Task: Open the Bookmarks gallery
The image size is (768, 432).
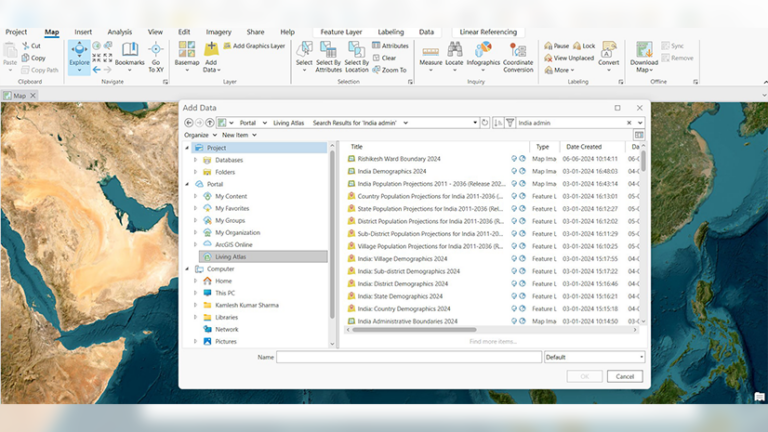Action: pos(130,57)
